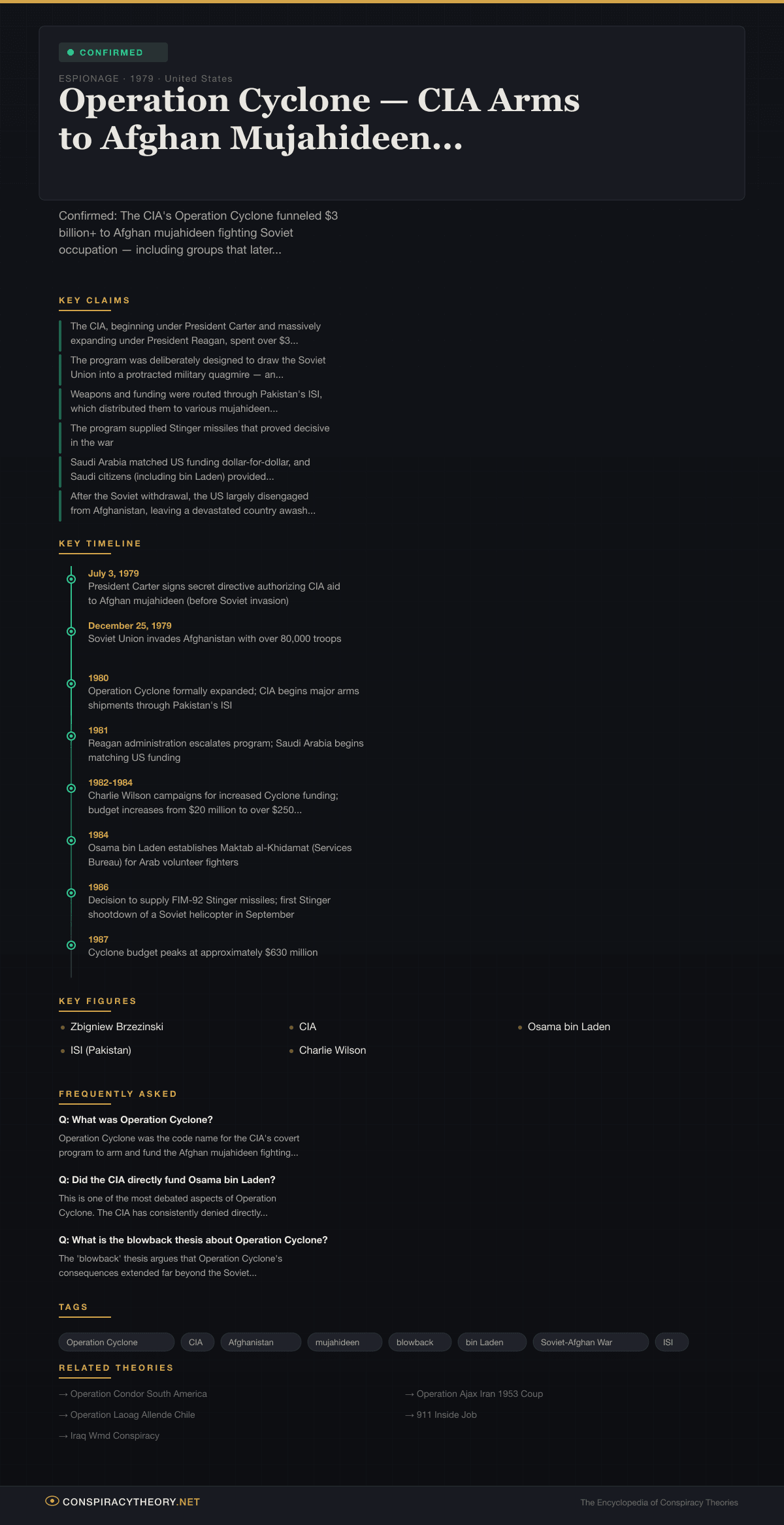Viewport: 784px width, 1525px height.
Task: Open the Operation Condor South America link
Action: click(x=138, y=1394)
